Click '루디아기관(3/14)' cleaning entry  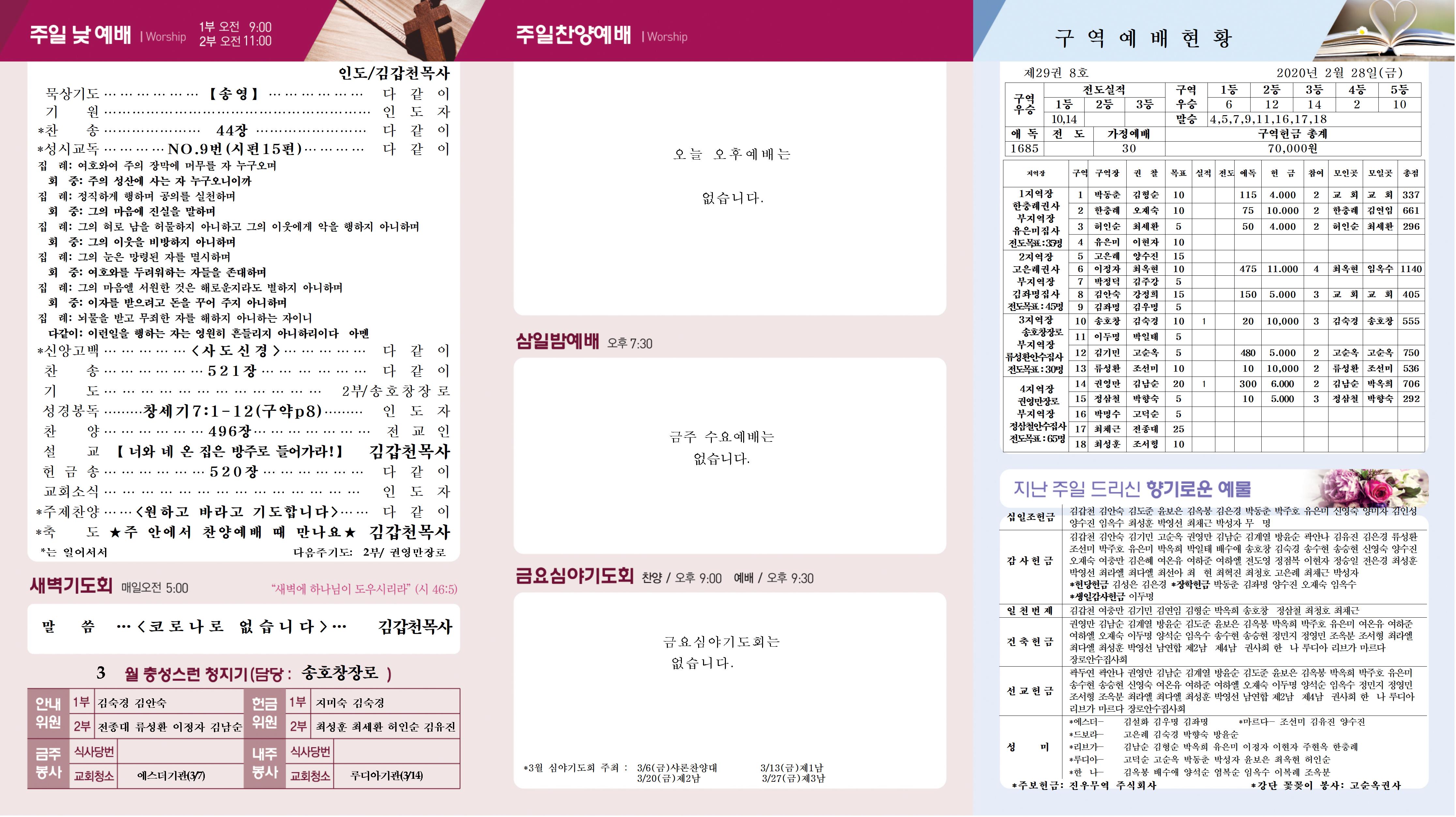387,776
